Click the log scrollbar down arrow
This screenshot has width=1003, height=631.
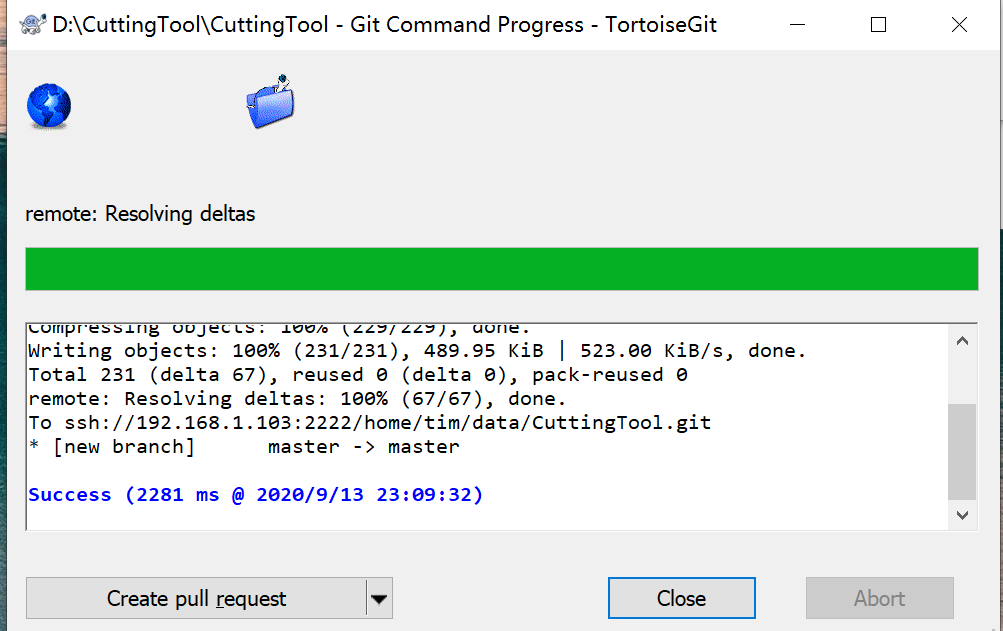click(962, 515)
